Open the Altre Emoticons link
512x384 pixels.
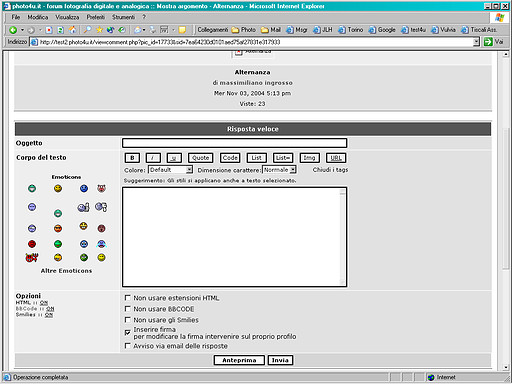click(66, 271)
